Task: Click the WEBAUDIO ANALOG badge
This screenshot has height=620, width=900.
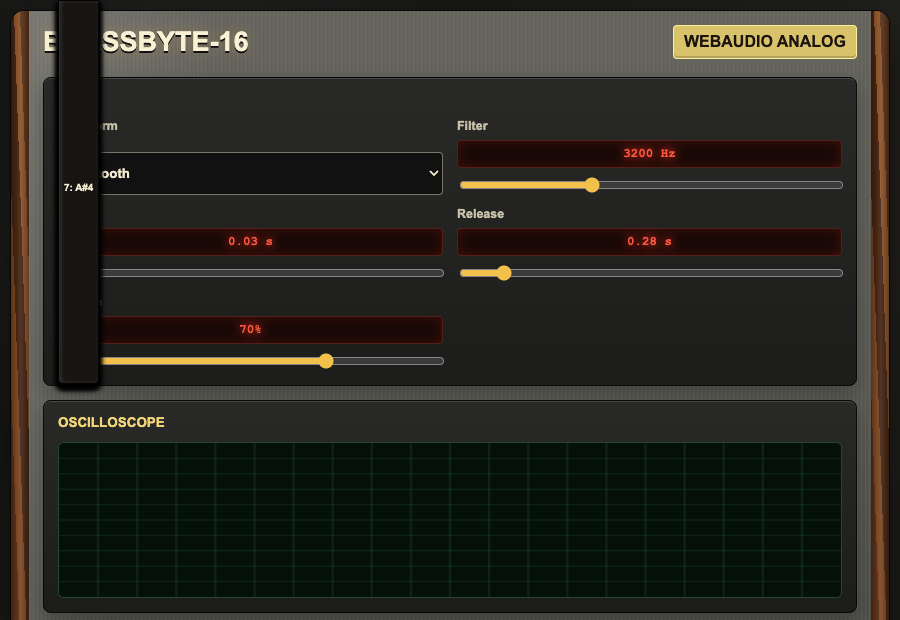Action: 765,42
